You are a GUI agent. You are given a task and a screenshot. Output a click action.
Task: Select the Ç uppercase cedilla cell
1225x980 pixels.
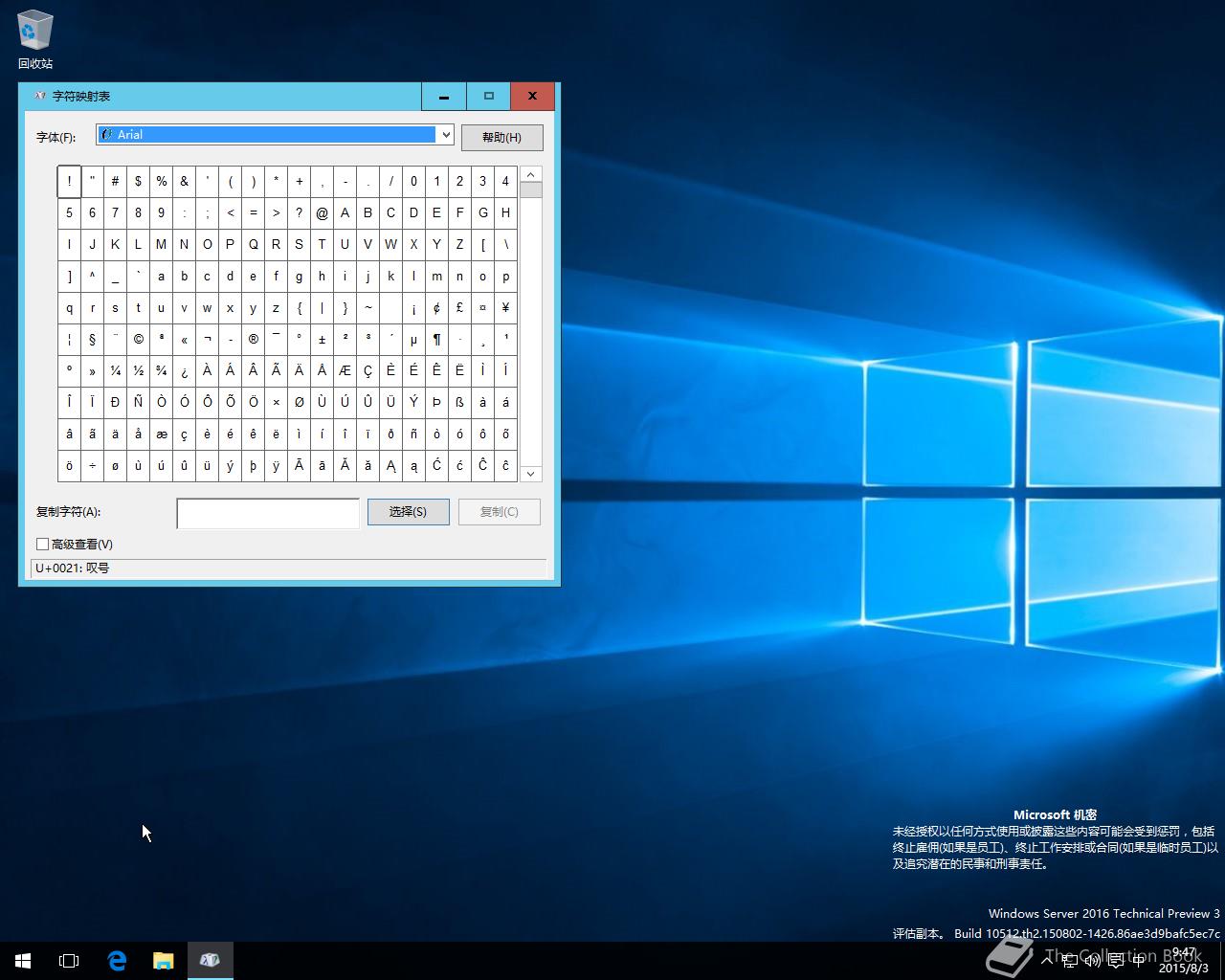[x=367, y=370]
